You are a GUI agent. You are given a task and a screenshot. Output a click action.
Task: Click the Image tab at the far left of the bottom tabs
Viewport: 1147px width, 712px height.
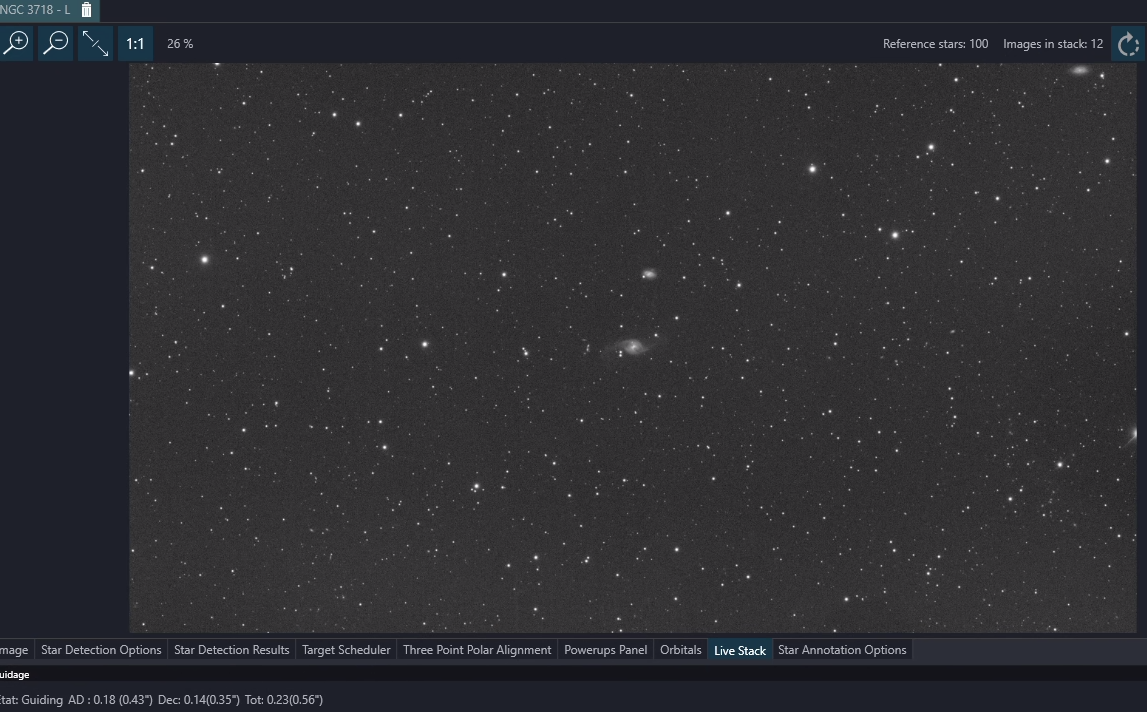coord(15,650)
